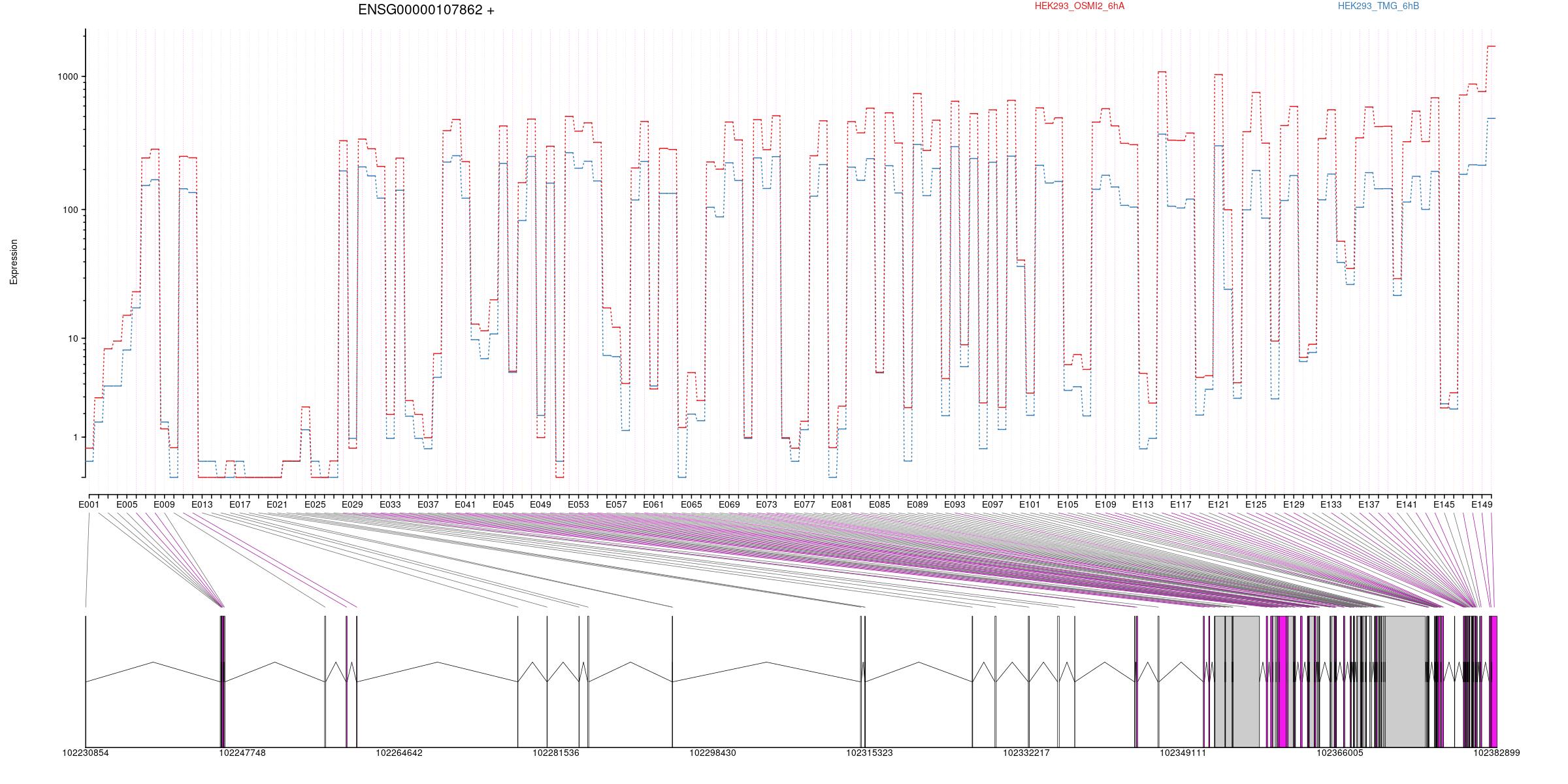The image size is (1568, 784).
Task: Click exon label E125
Action: coord(1256,505)
